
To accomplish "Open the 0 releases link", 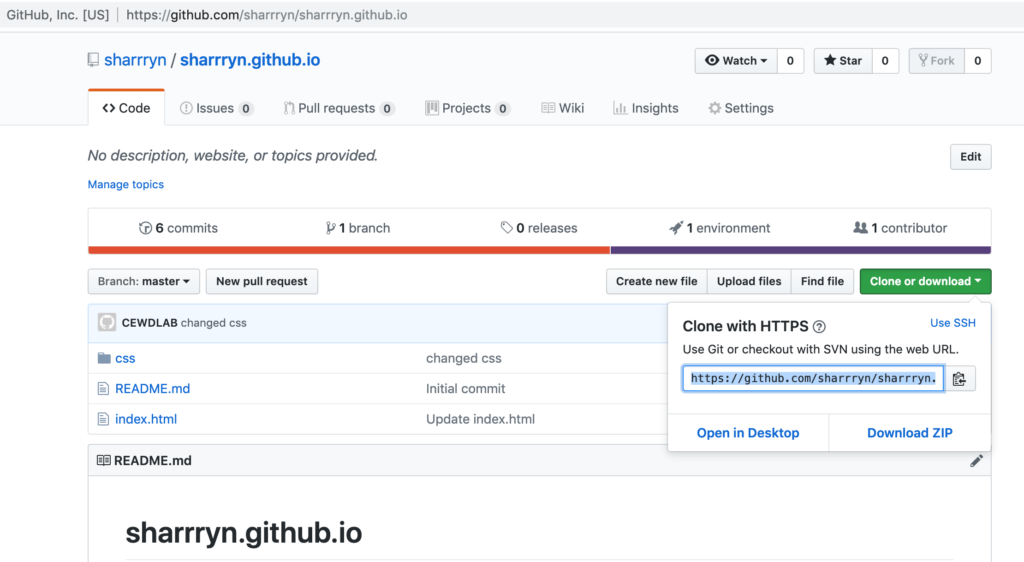I will pyautogui.click(x=539, y=228).
